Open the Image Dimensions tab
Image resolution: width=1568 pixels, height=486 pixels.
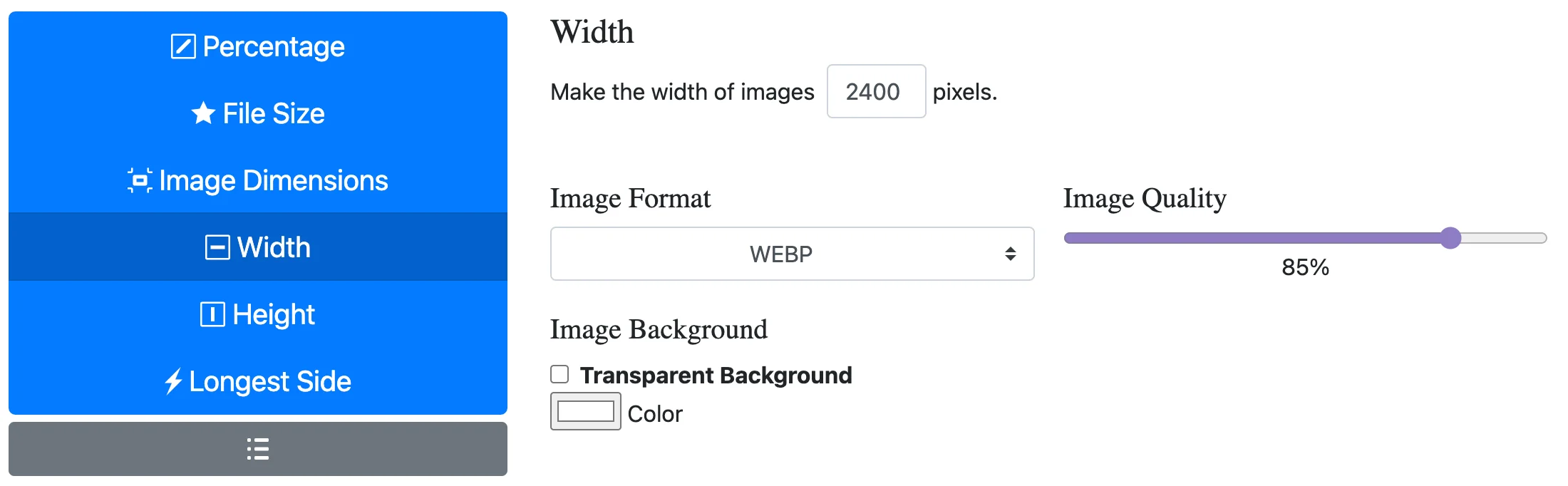click(x=274, y=180)
